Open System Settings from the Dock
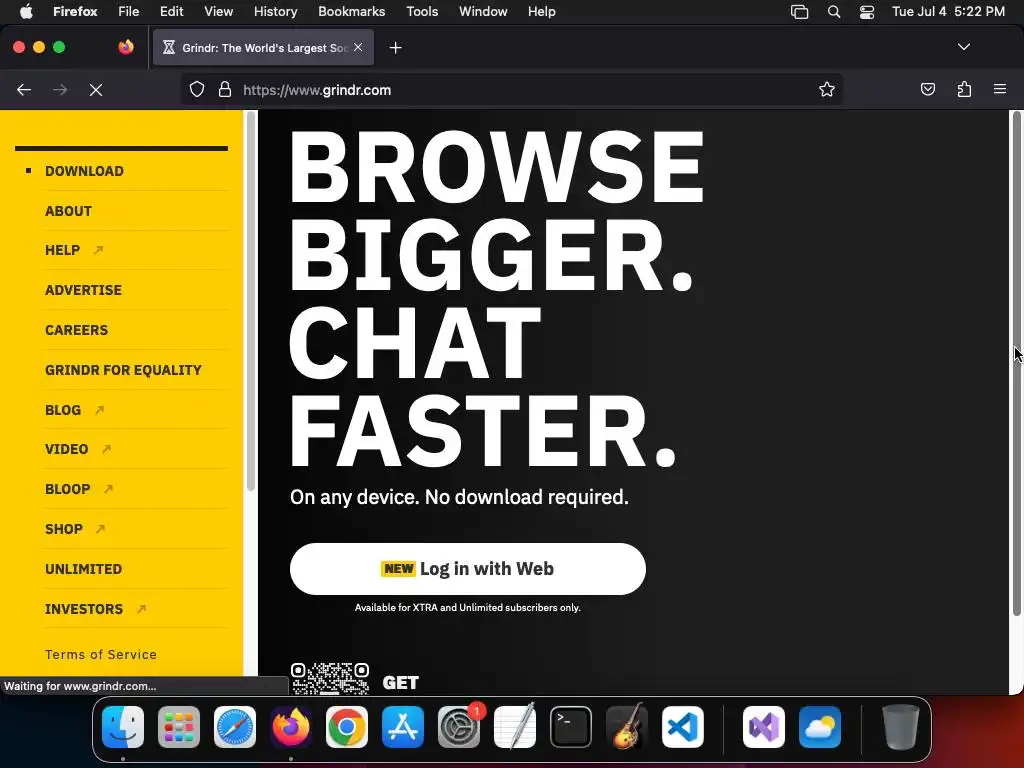 click(459, 727)
